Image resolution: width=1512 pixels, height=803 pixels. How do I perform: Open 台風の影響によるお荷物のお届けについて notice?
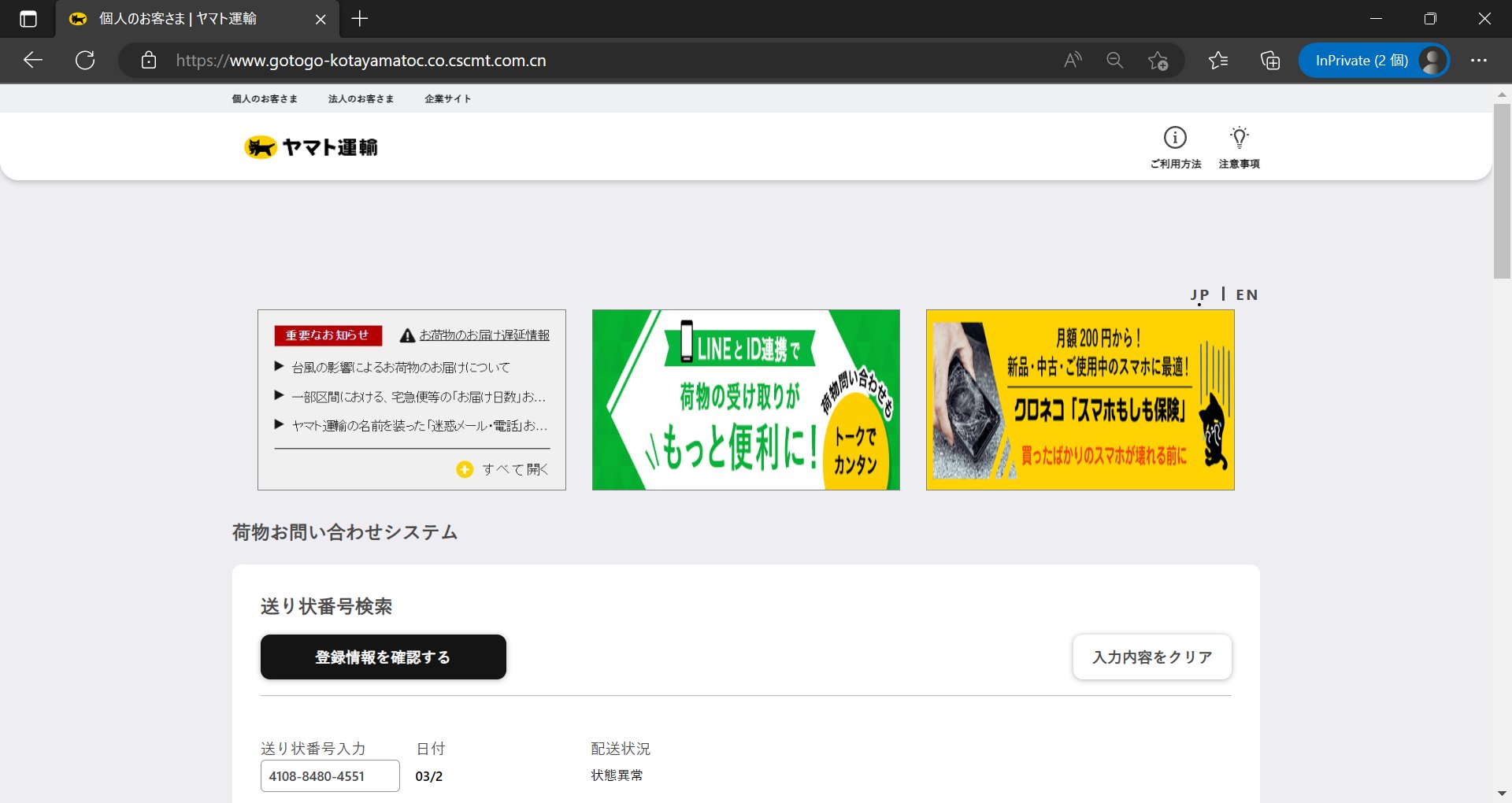(401, 368)
